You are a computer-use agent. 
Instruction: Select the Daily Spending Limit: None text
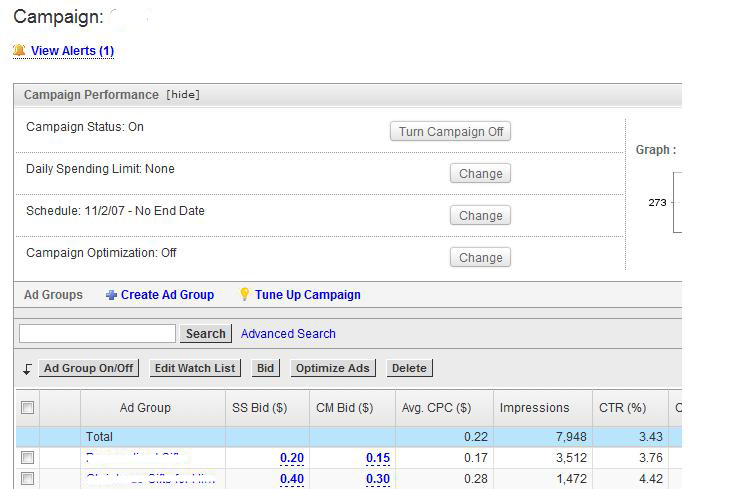100,169
